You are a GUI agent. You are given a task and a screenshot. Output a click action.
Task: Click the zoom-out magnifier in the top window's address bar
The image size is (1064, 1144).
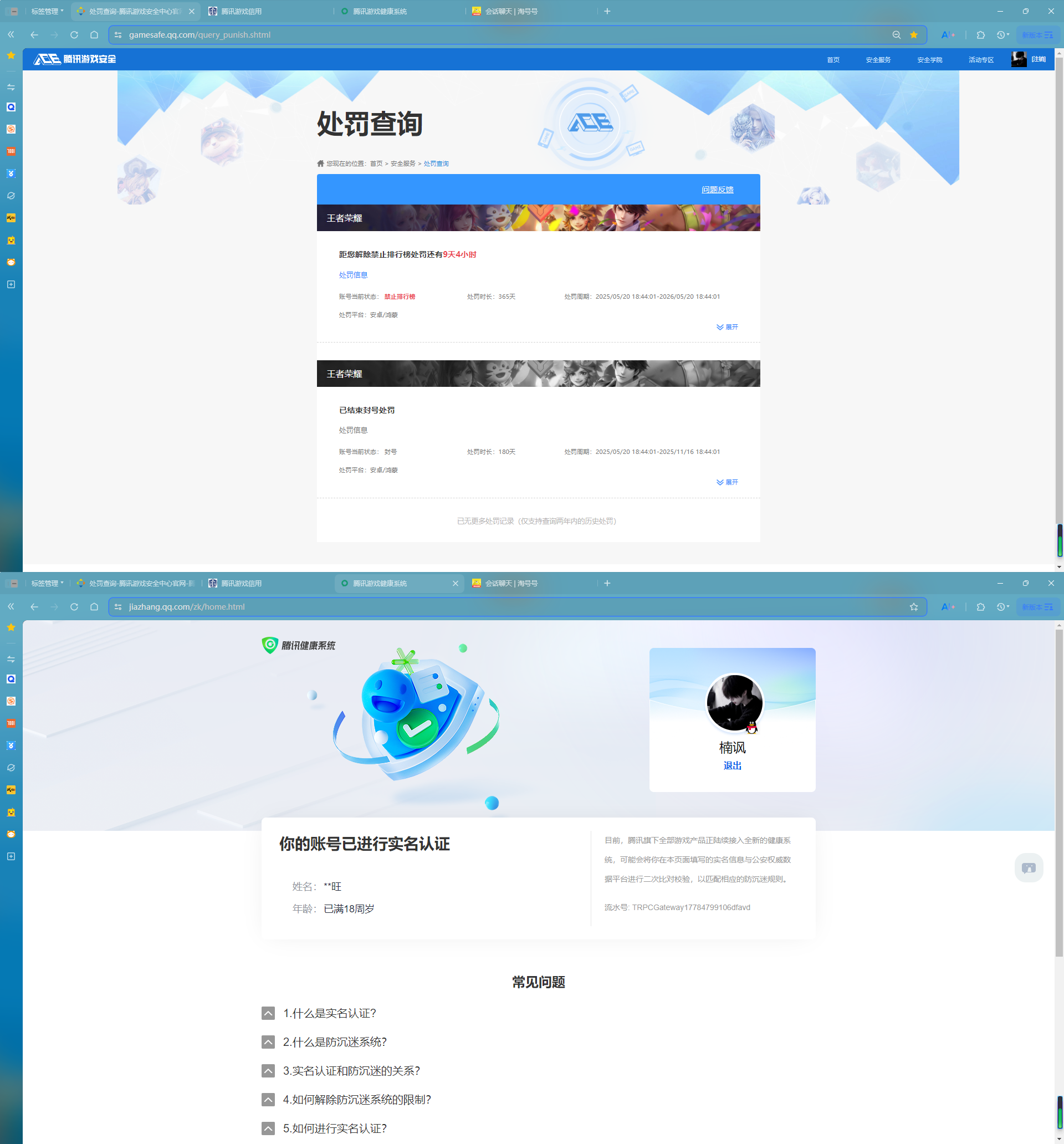(897, 34)
